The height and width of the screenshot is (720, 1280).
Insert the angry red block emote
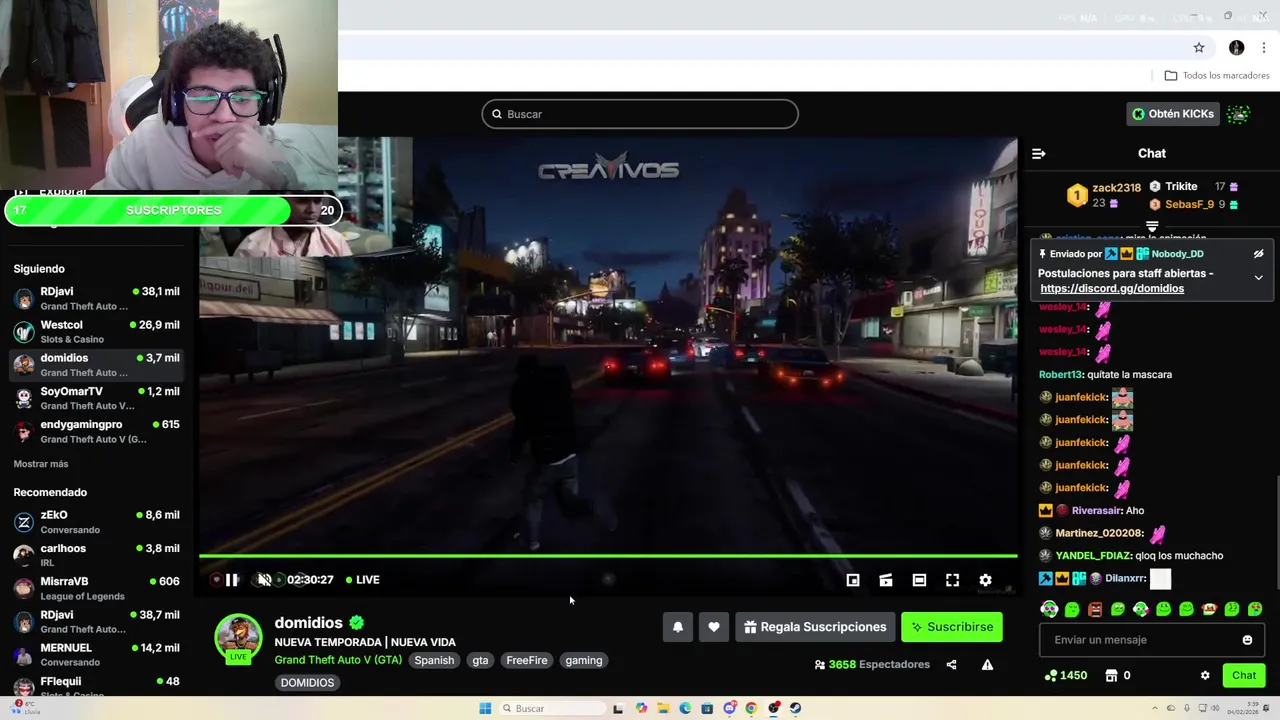1095,609
